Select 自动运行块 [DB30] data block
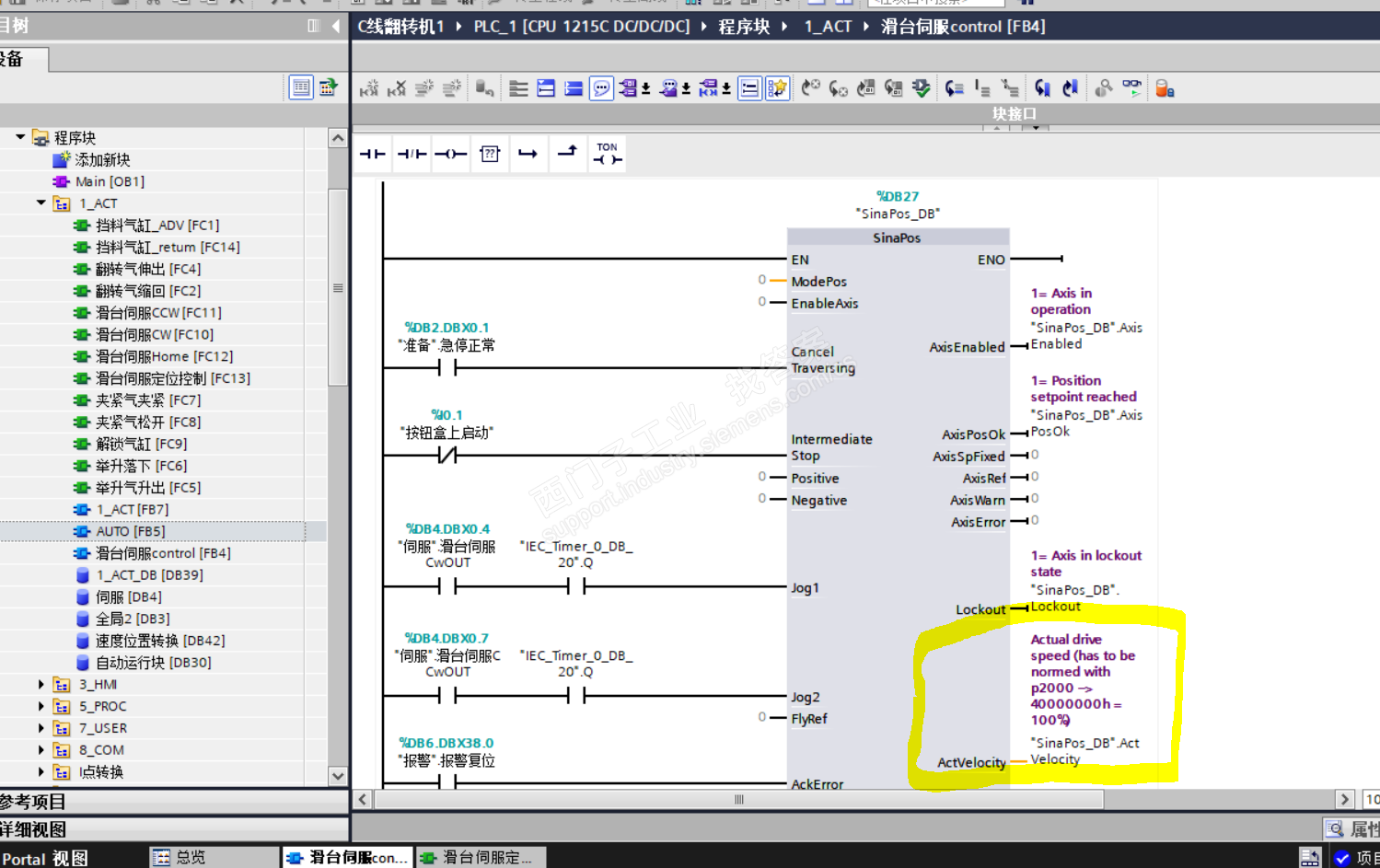This screenshot has width=1380, height=868. coord(153,663)
